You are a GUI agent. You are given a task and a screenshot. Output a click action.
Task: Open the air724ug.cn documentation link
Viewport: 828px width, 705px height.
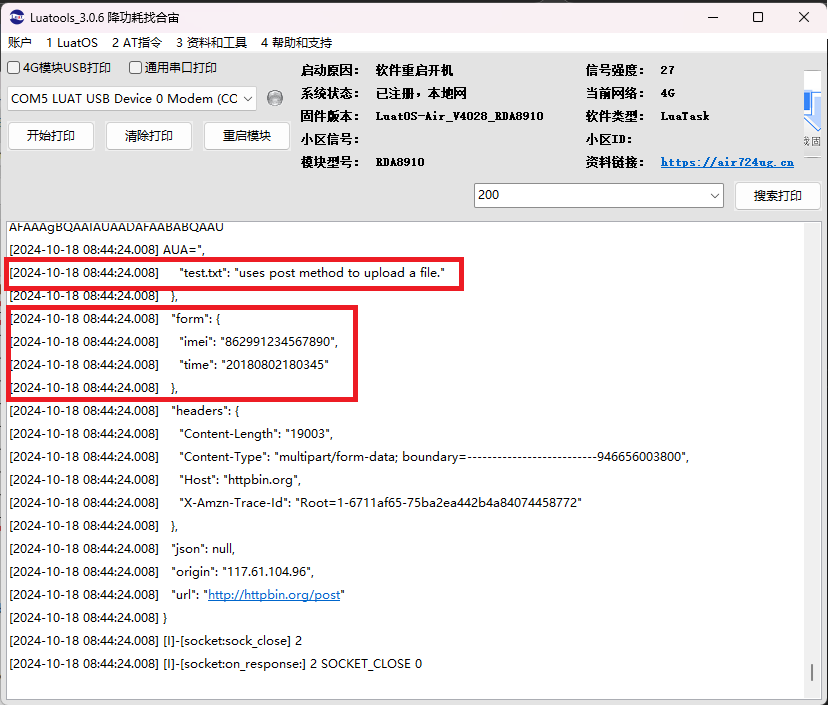click(727, 162)
